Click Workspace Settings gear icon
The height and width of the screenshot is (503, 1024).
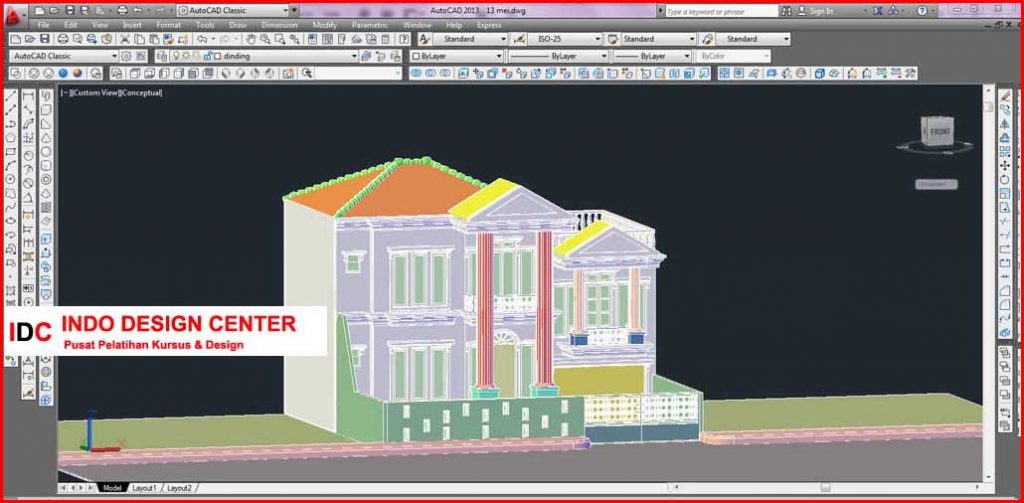pyautogui.click(x=126, y=56)
